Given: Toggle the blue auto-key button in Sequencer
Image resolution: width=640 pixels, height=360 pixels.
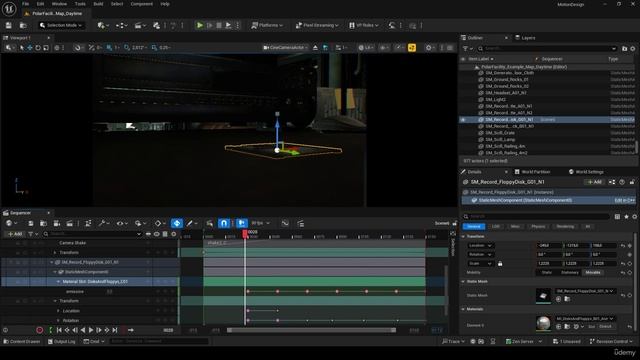Looking at the screenshot, I should (177, 223).
